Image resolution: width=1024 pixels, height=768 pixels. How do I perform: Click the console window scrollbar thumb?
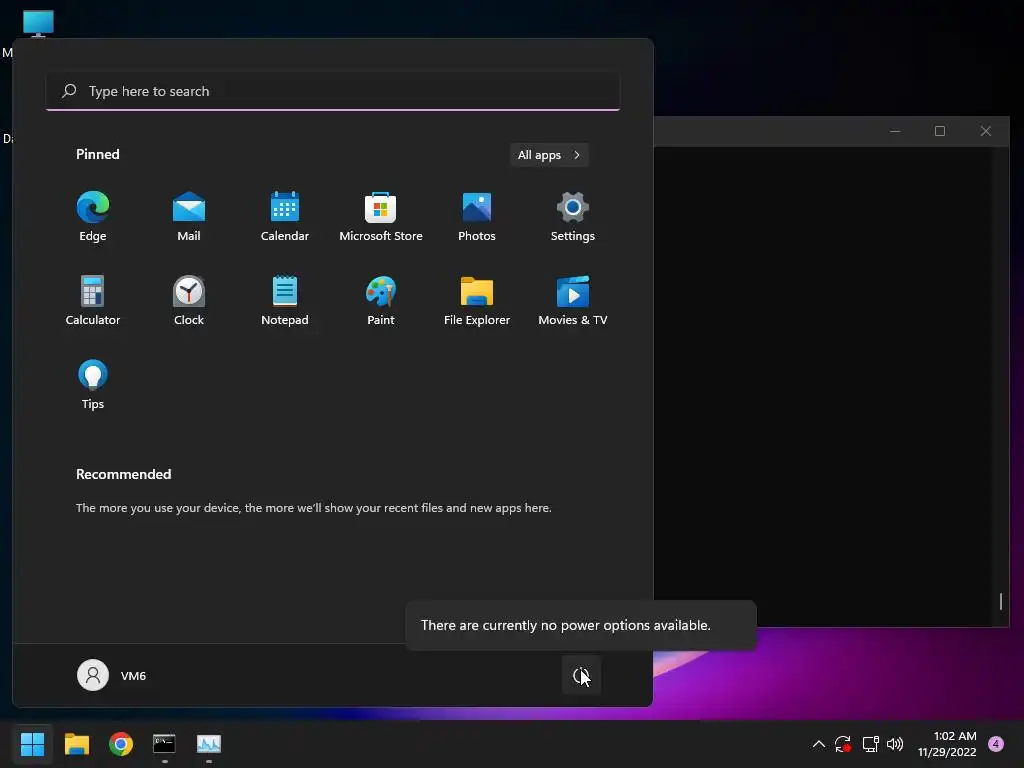coord(1000,601)
